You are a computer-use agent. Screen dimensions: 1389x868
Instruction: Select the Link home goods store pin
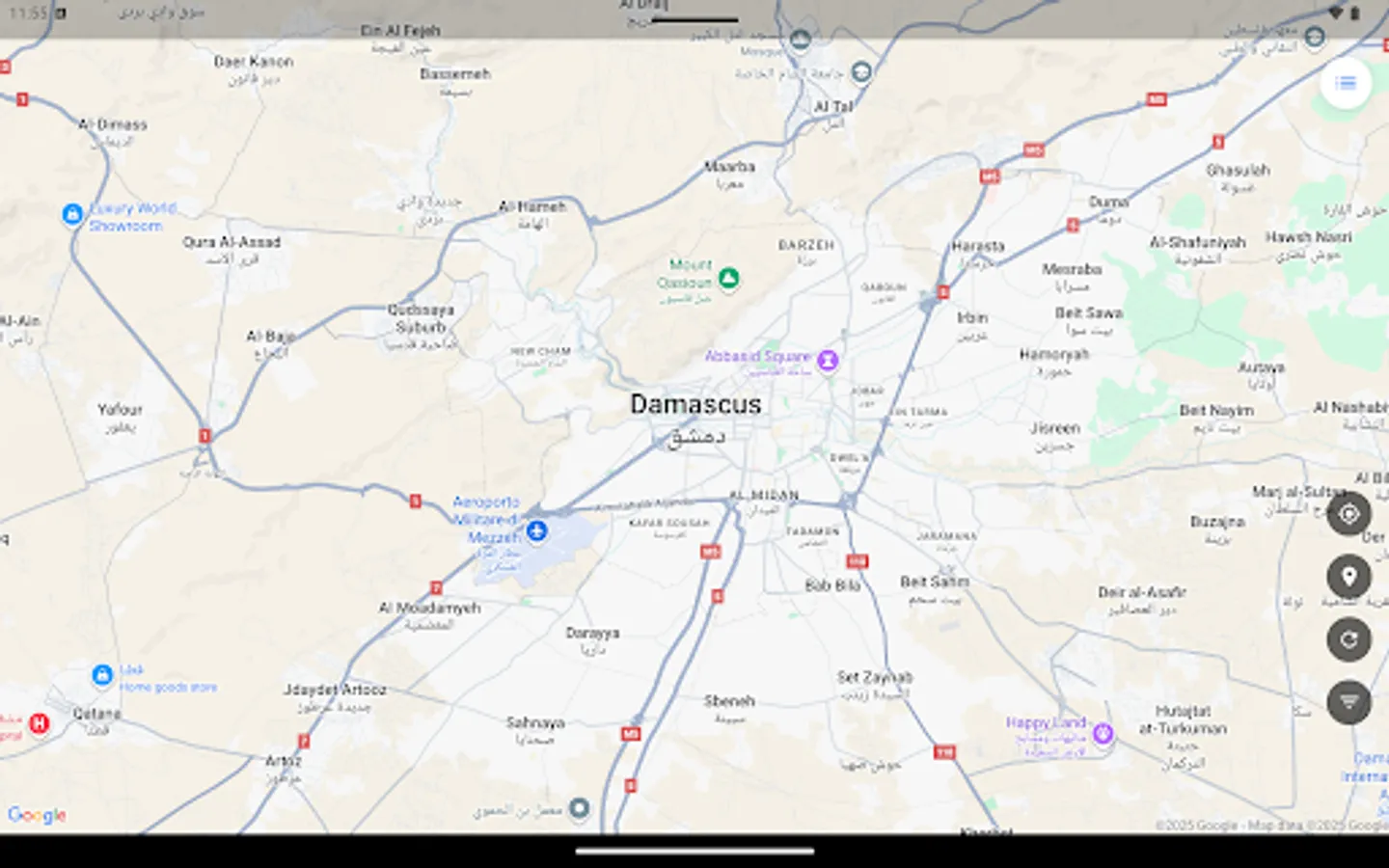pos(102,675)
